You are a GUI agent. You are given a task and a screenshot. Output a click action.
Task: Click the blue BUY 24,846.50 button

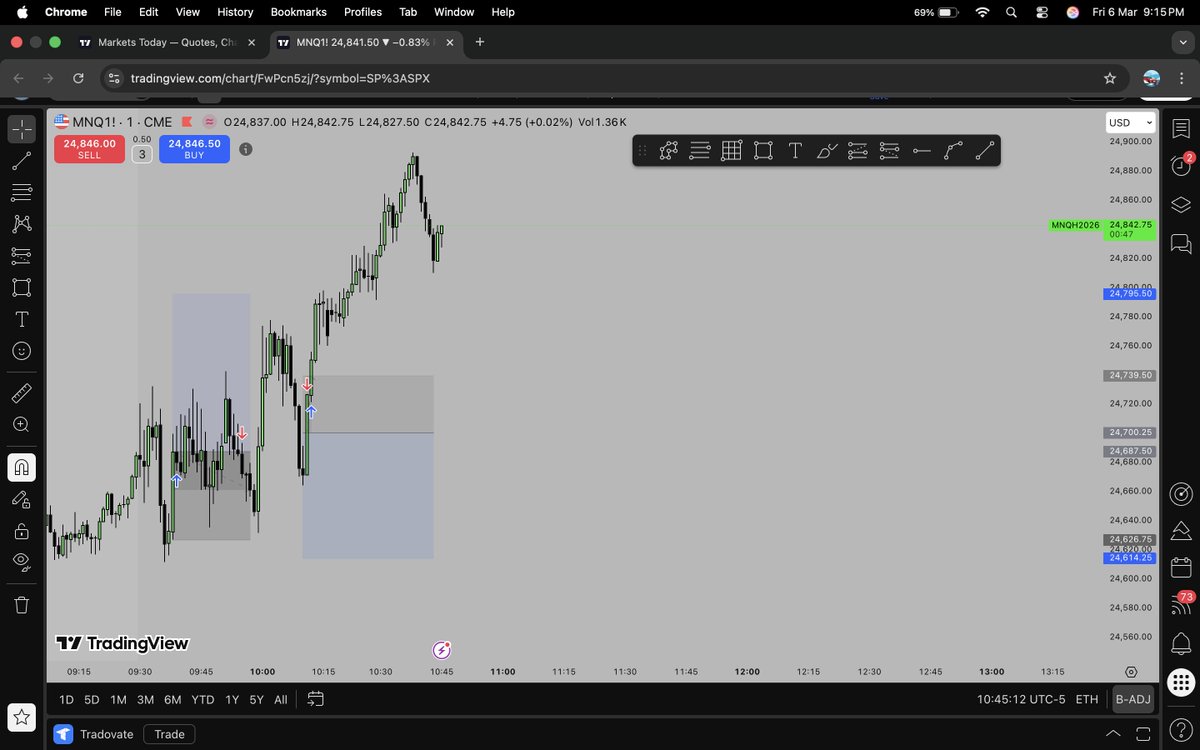pyautogui.click(x=194, y=149)
